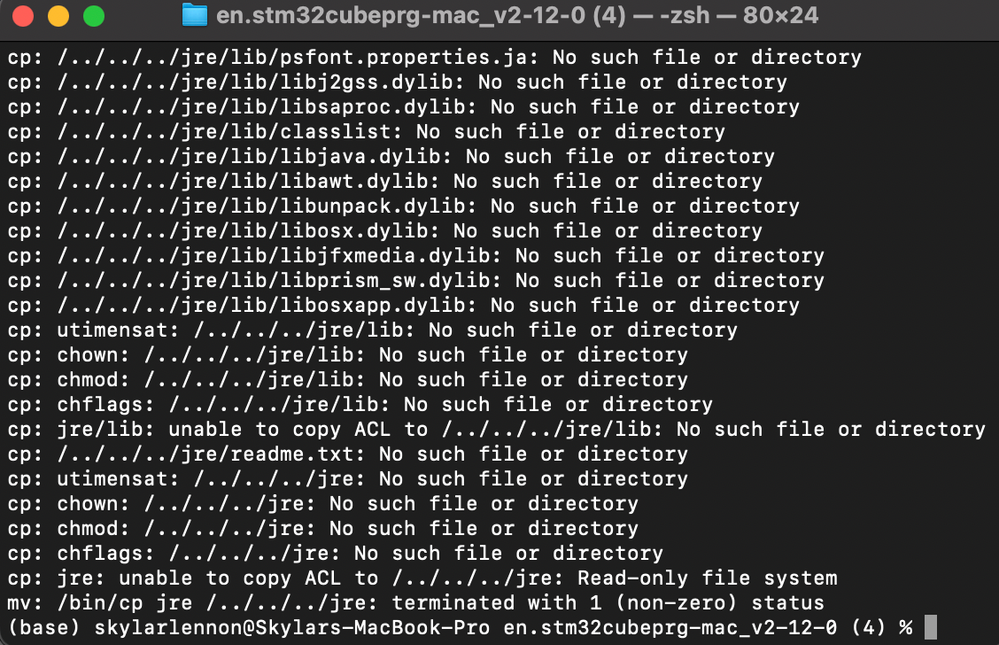Close the terminal window with red button
The width and height of the screenshot is (999, 645).
click(23, 16)
